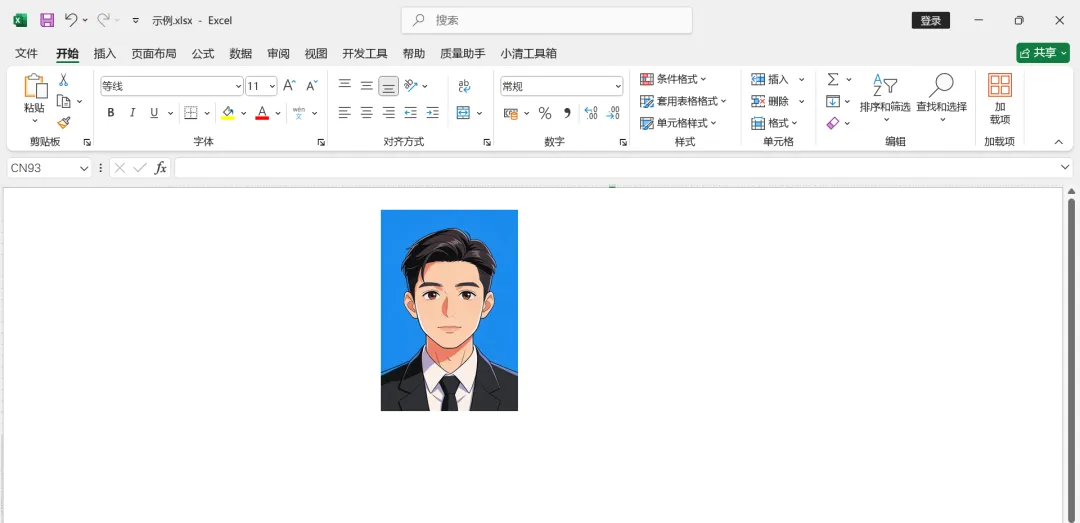Screen dimensions: 1080x523
Task: Click the decrease indent icon
Action: coord(411,113)
